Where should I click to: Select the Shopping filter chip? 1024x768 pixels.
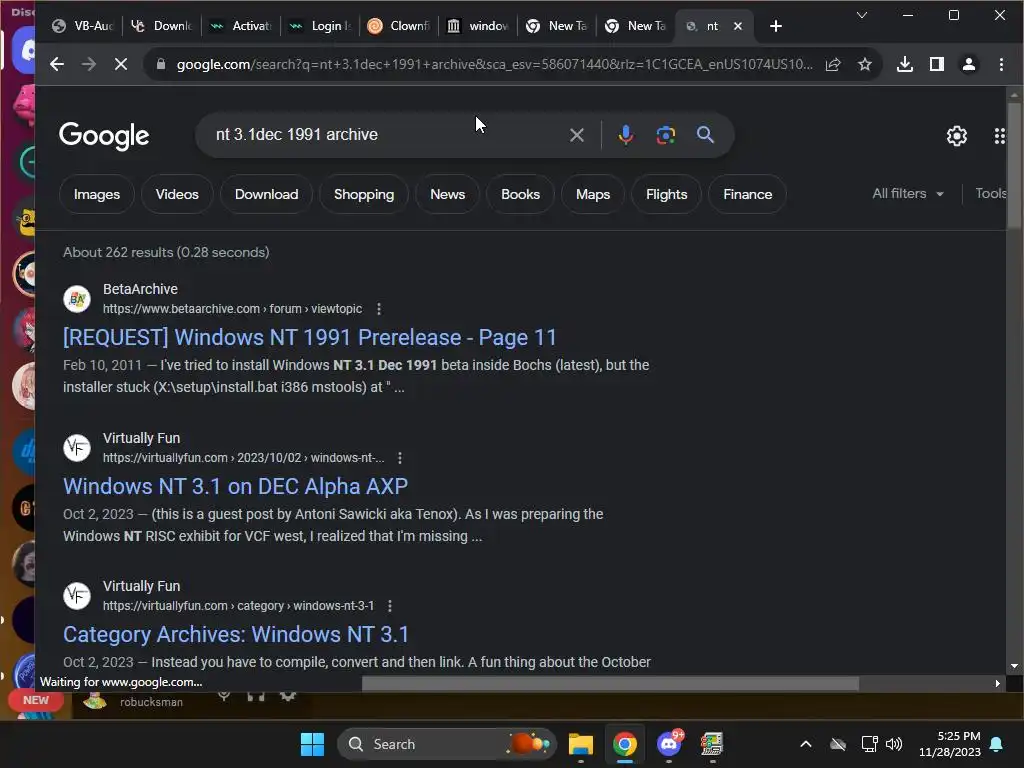pos(364,194)
